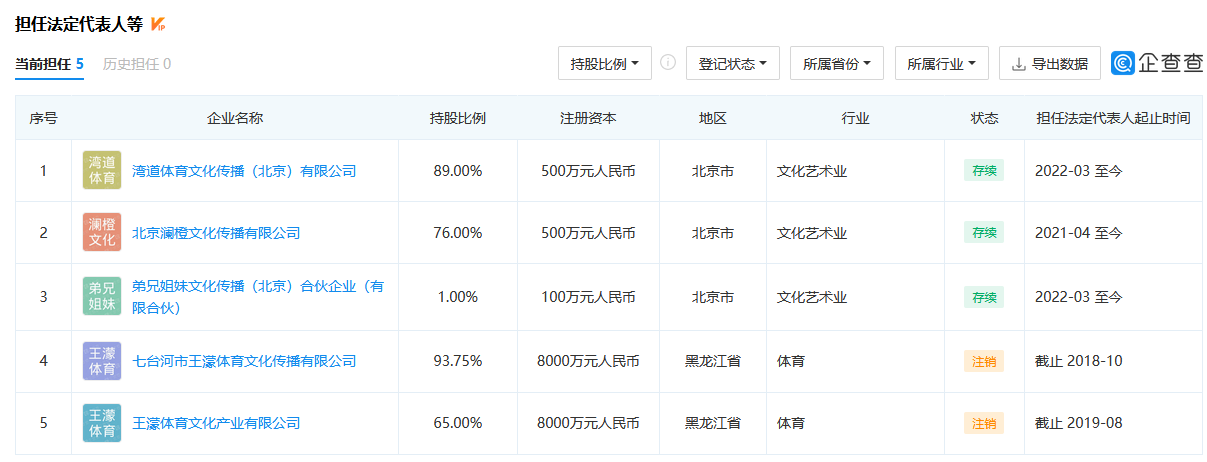Image resolution: width=1207 pixels, height=462 pixels.
Task: Click the 1.00% shareholding cell
Action: pyautogui.click(x=458, y=297)
